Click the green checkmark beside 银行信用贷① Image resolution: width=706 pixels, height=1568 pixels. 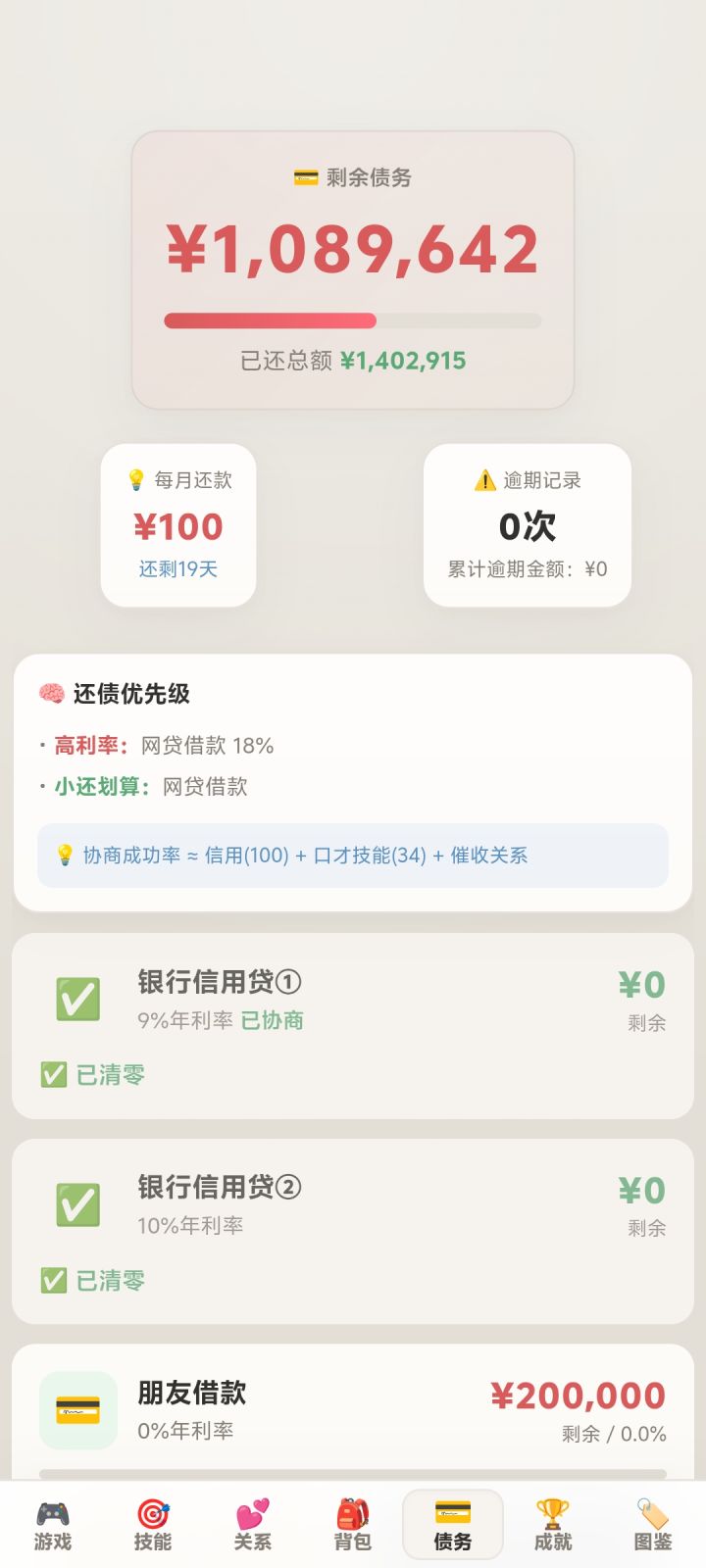(x=78, y=1000)
